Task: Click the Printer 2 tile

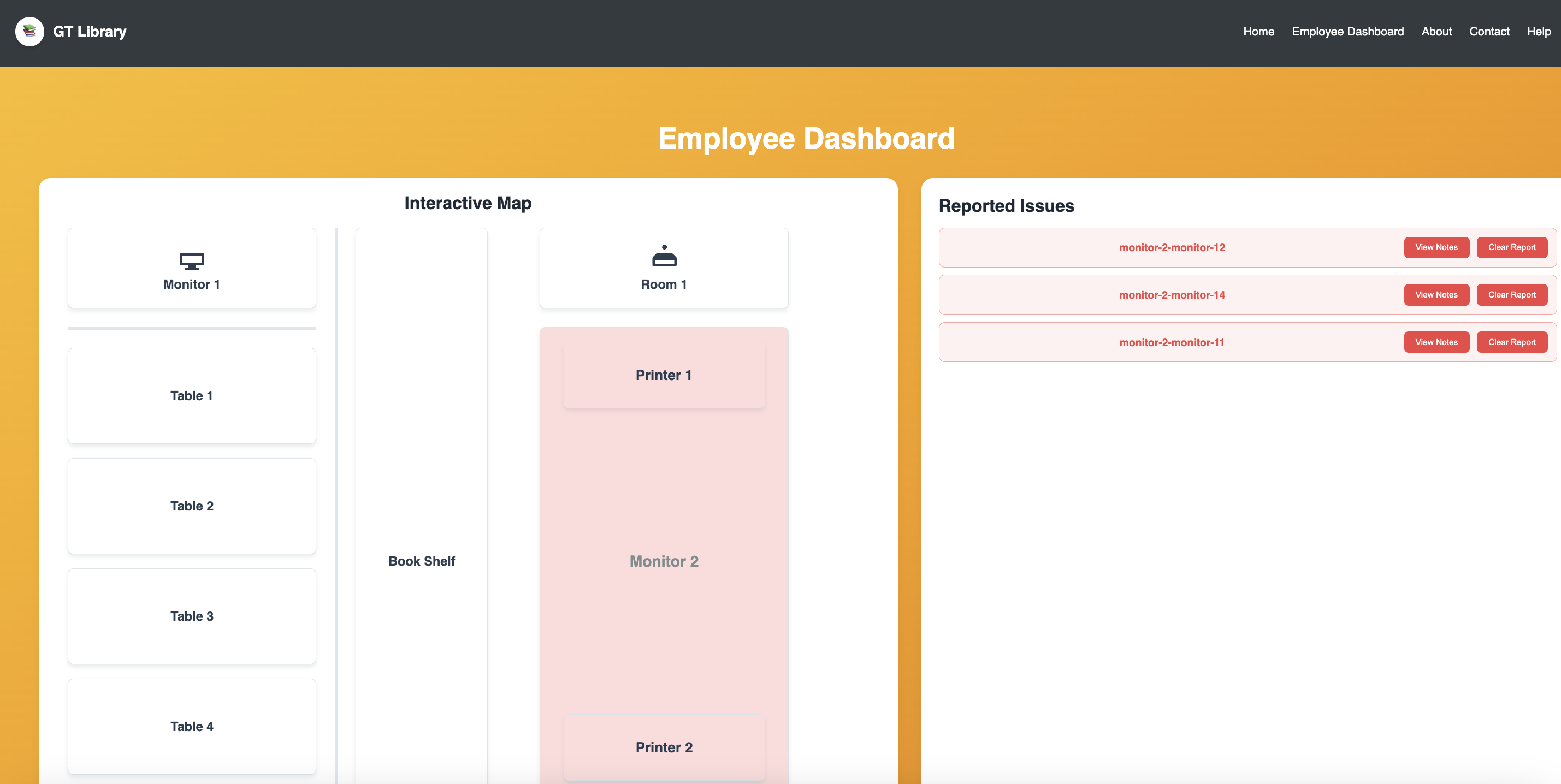Action: point(664,747)
